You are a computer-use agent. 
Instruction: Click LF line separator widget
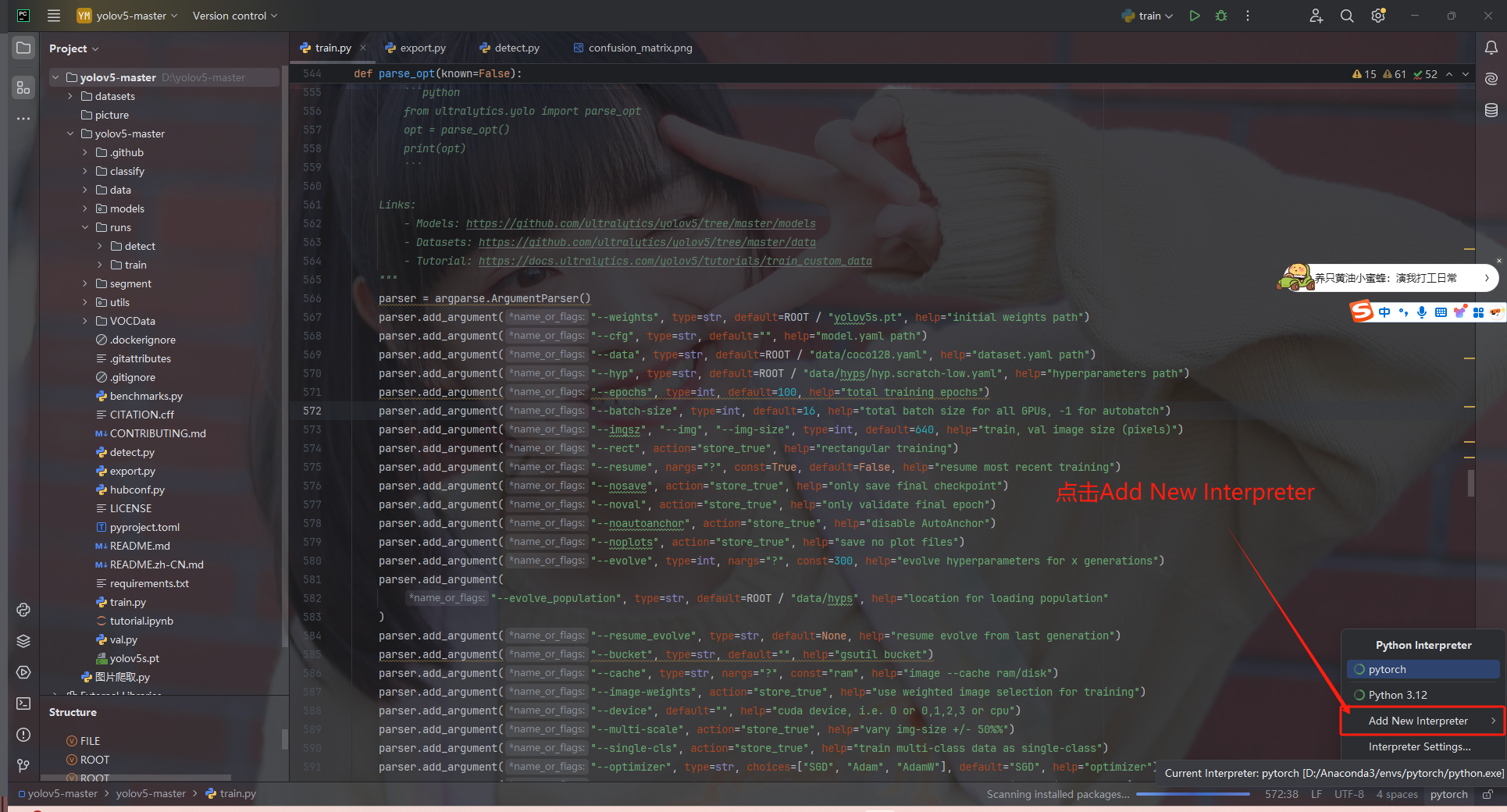tap(1316, 794)
